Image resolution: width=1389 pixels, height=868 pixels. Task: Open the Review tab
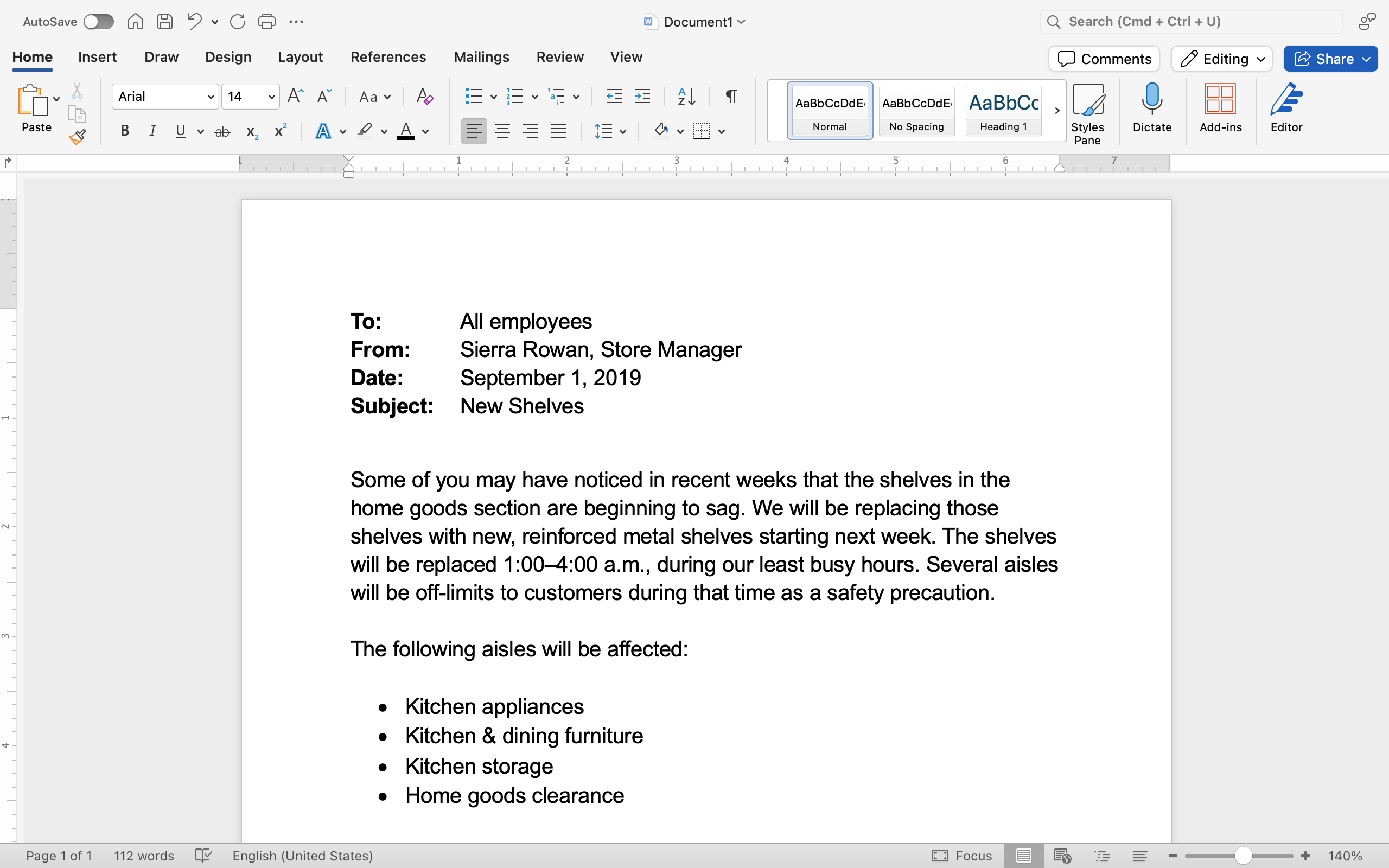(x=559, y=57)
